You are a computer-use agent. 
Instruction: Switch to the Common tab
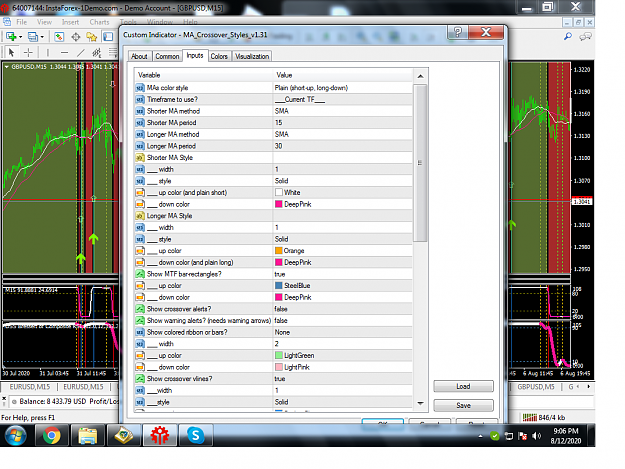167,56
